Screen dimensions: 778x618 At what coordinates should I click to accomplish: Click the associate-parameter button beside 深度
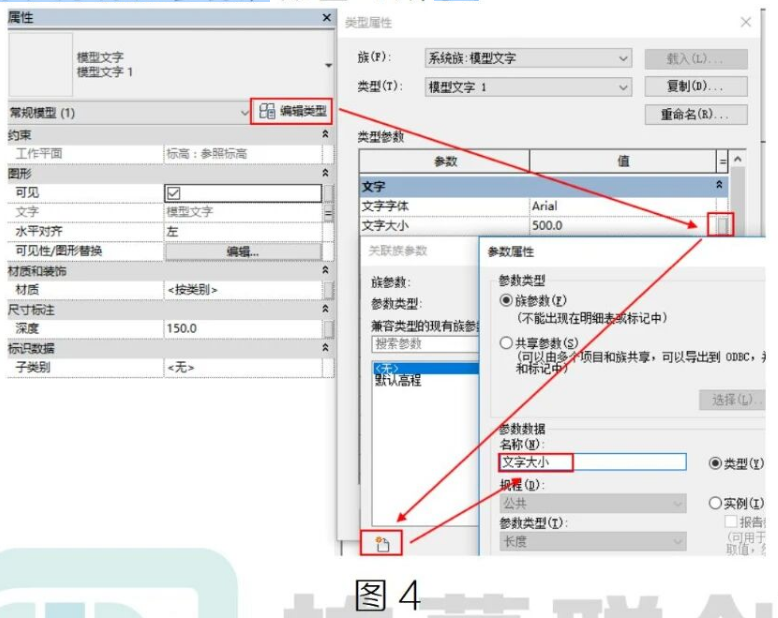[328, 328]
